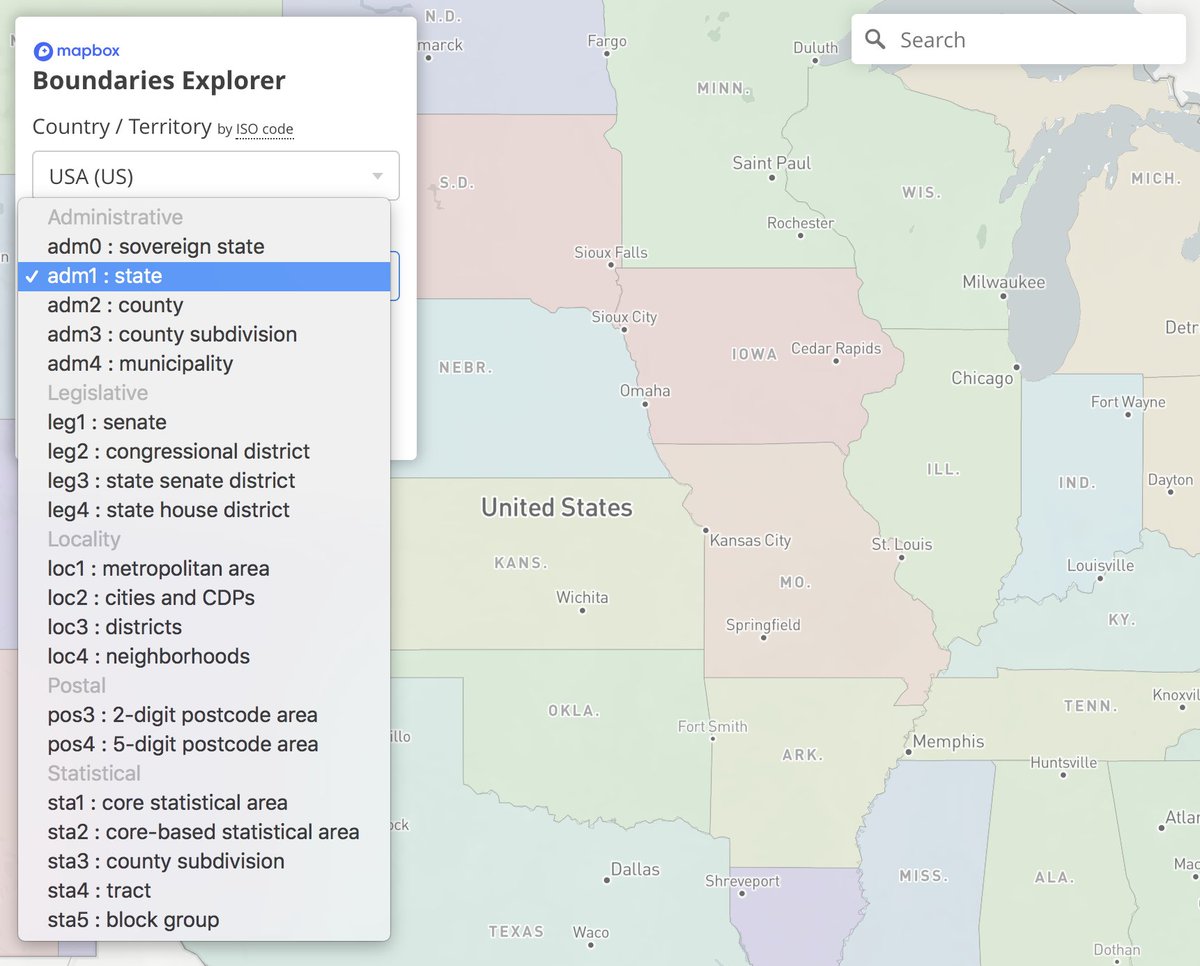The height and width of the screenshot is (966, 1200).
Task: Click the Louisville map label
Action: 1101,565
